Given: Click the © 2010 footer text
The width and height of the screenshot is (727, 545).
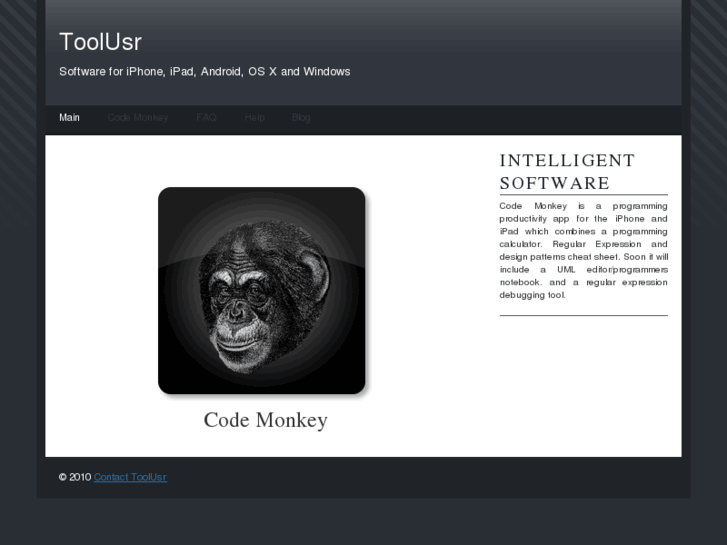Looking at the screenshot, I should (x=75, y=477).
